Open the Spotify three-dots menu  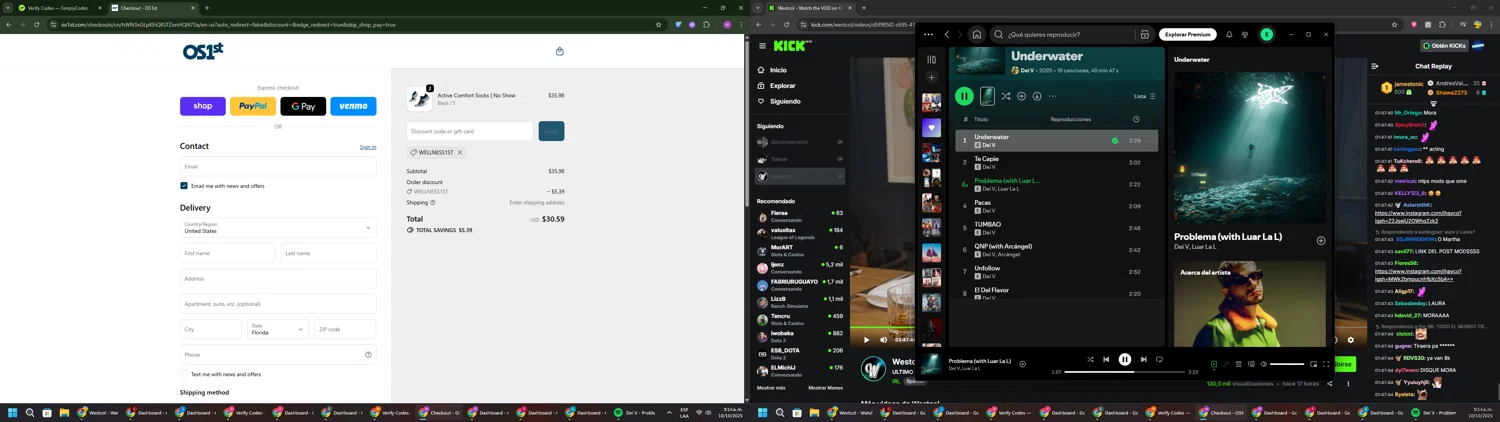click(928, 34)
